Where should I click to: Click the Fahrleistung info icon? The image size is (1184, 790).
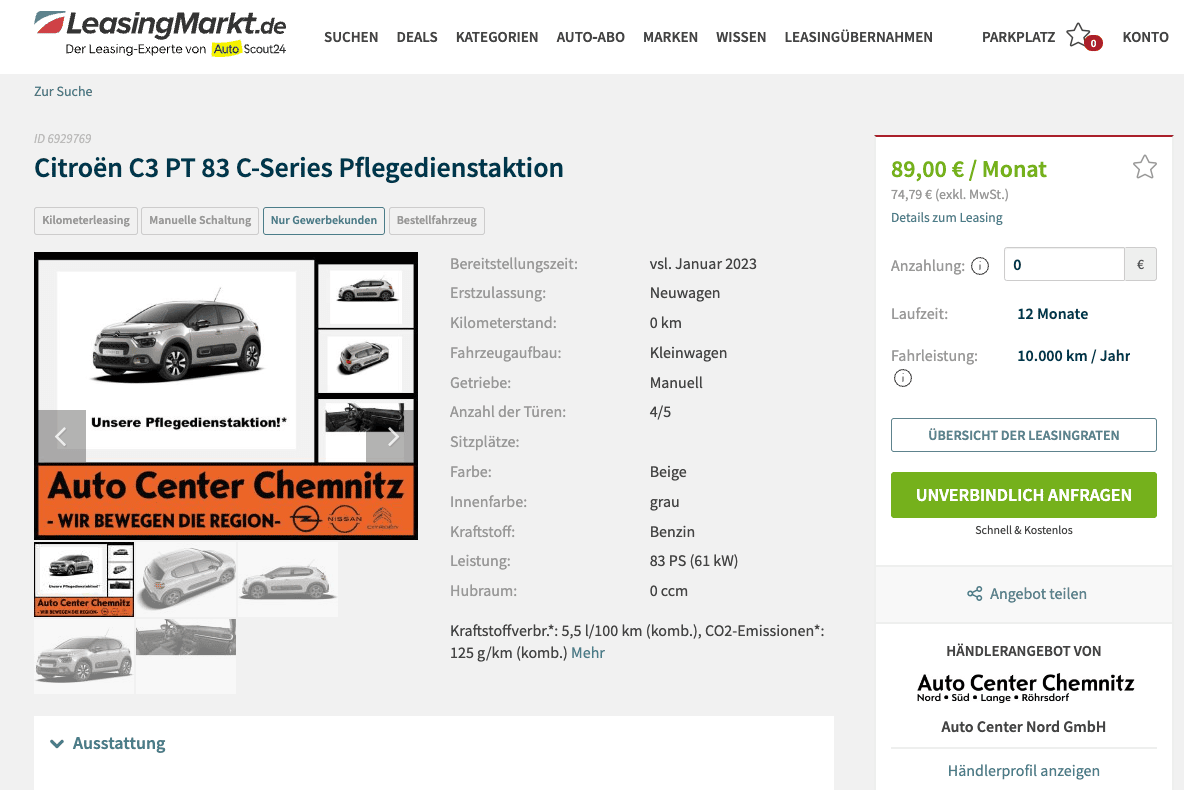902,378
